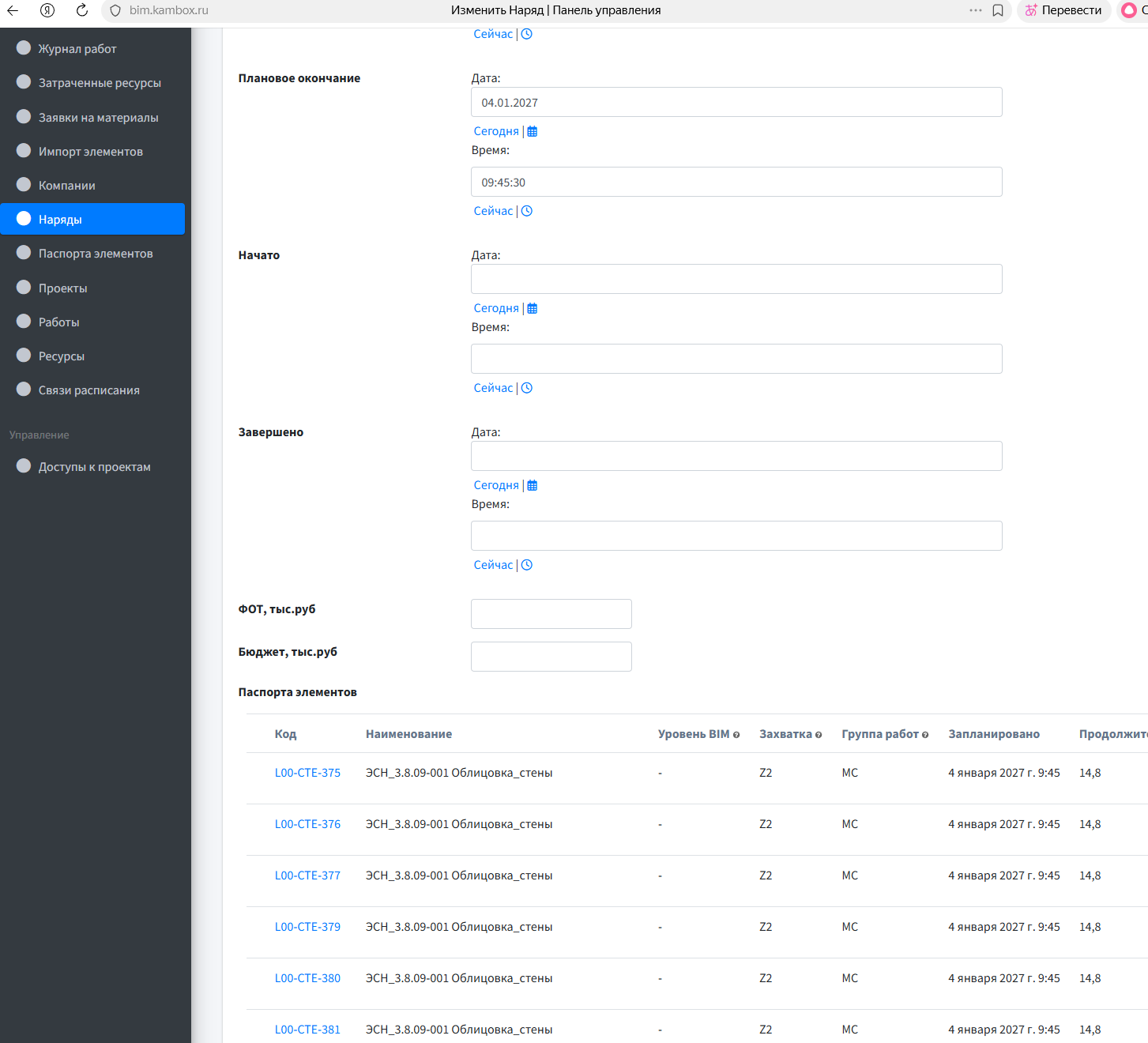This screenshot has width=1148, height=1043.
Task: Open calendar icon for Завершено date
Action: pos(533,485)
